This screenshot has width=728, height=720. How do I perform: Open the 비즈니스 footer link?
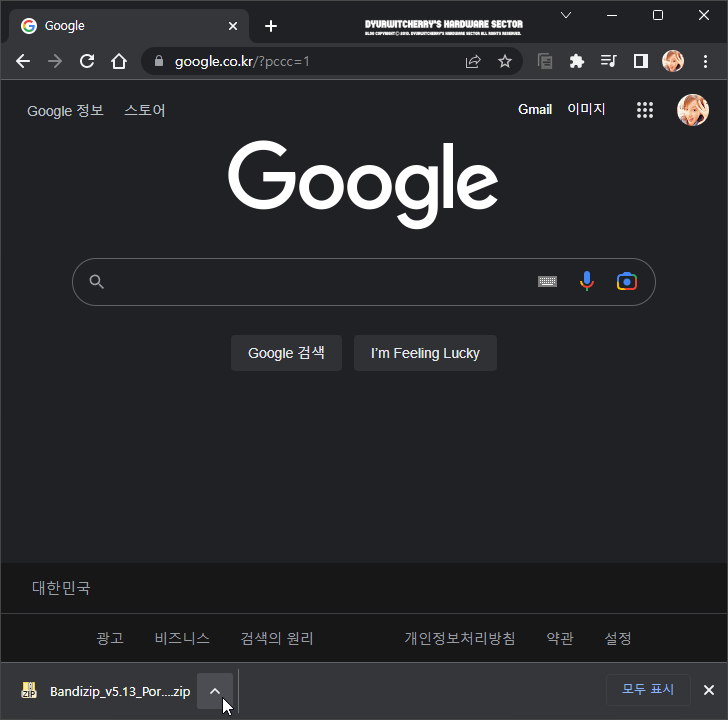(x=182, y=638)
